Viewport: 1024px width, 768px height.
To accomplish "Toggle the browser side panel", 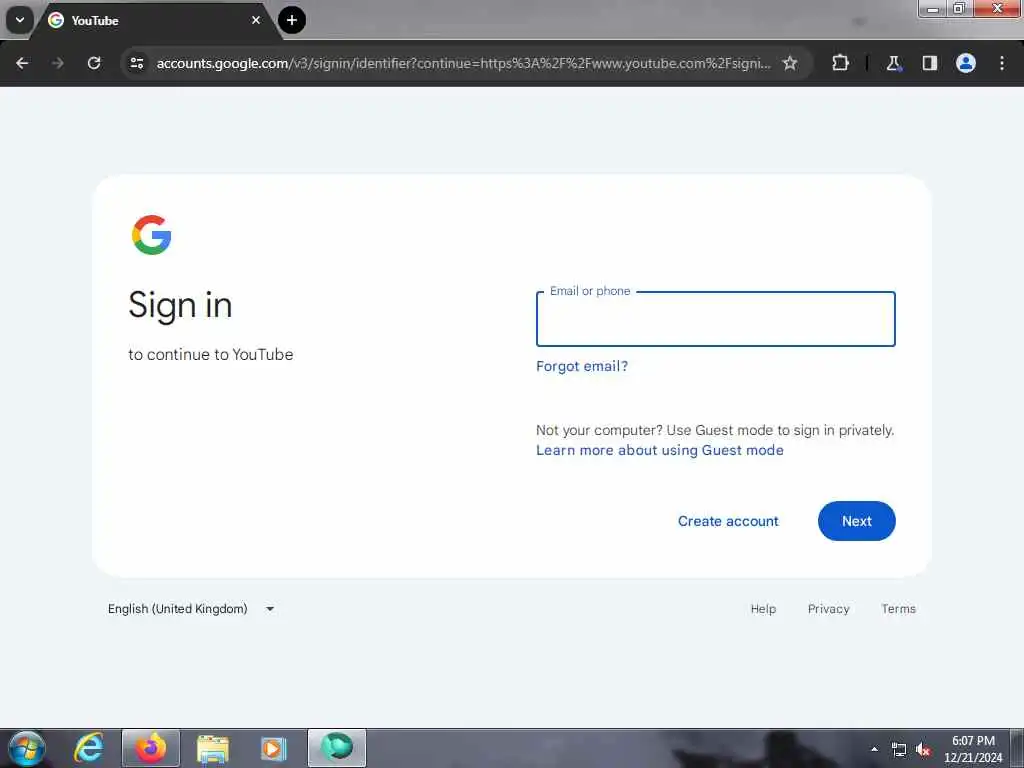I will point(929,63).
